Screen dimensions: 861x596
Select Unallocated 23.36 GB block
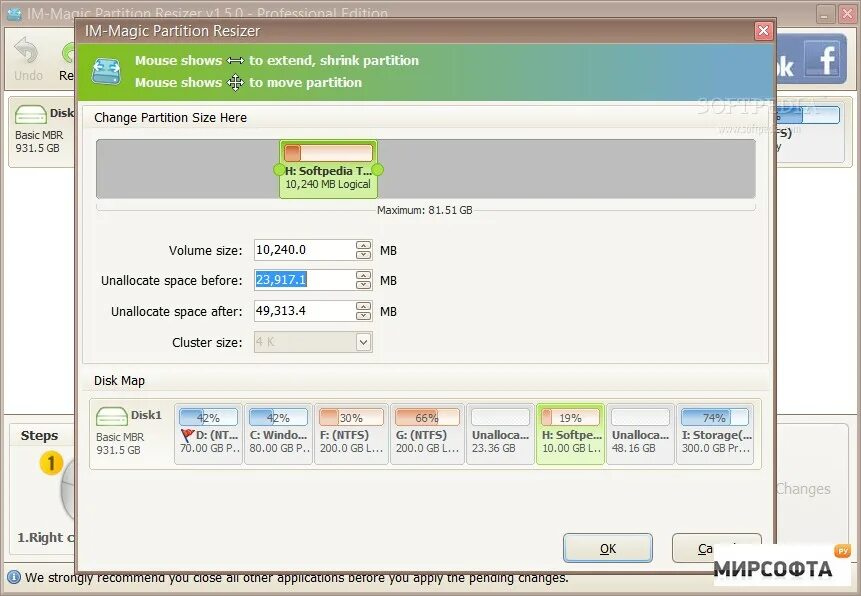click(500, 434)
